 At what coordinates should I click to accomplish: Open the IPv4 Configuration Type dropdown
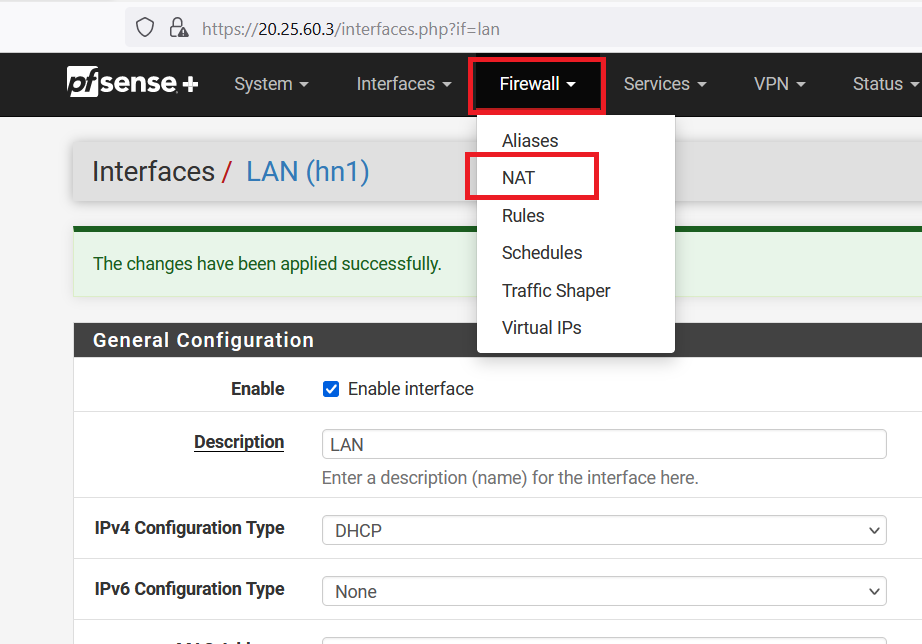click(x=604, y=530)
